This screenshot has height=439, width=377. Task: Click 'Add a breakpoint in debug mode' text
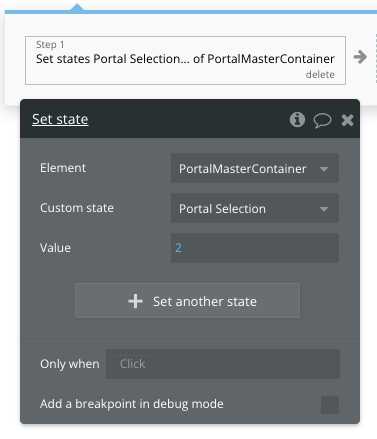(x=132, y=404)
